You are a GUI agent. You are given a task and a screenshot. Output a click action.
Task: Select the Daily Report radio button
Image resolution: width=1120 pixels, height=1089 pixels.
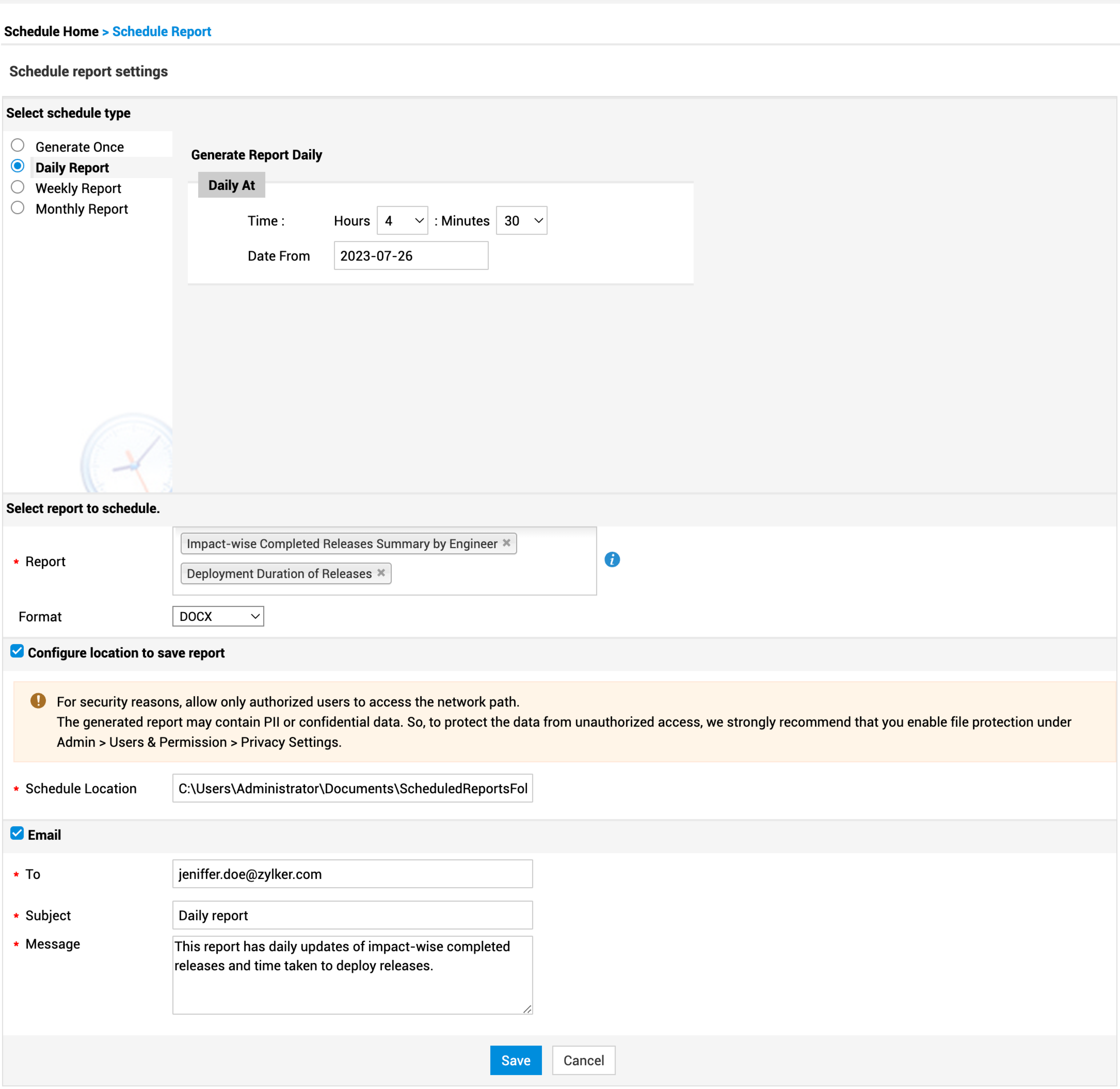[18, 166]
